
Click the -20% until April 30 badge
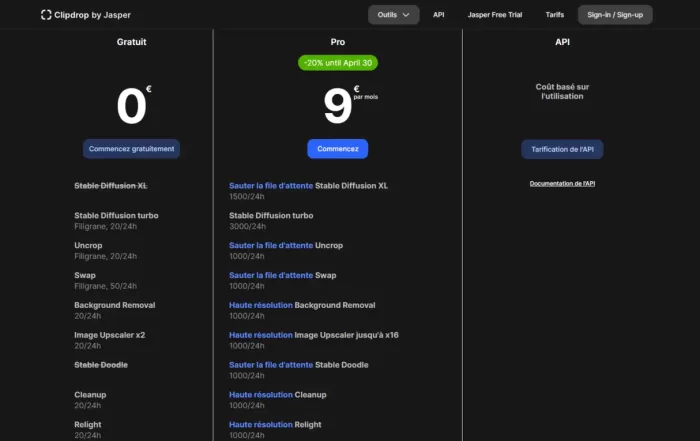point(338,63)
